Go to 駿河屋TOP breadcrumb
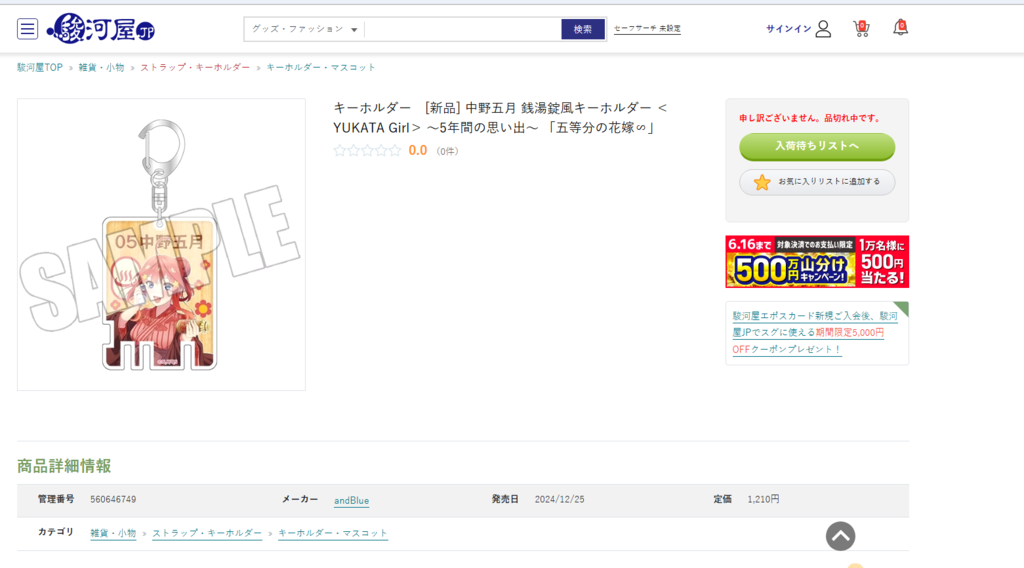1024x568 pixels. (40, 67)
